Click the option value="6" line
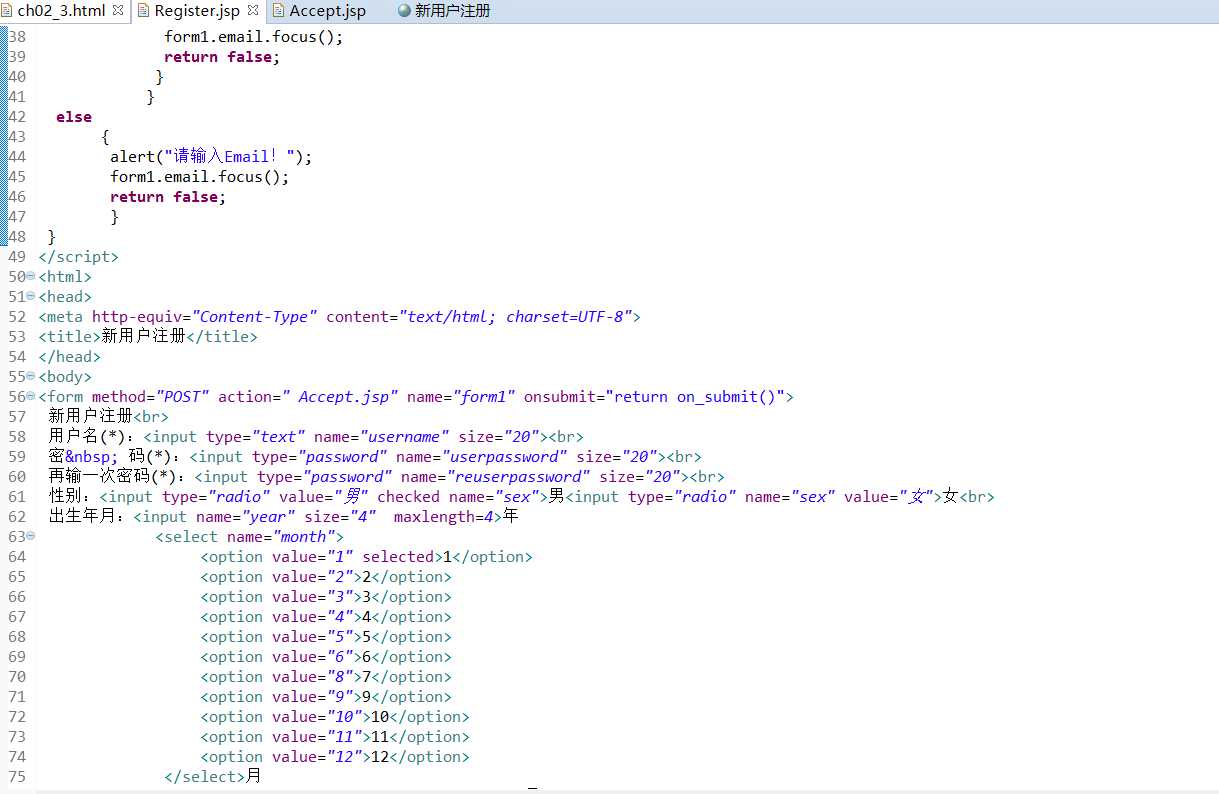The image size is (1219, 794). tap(326, 657)
